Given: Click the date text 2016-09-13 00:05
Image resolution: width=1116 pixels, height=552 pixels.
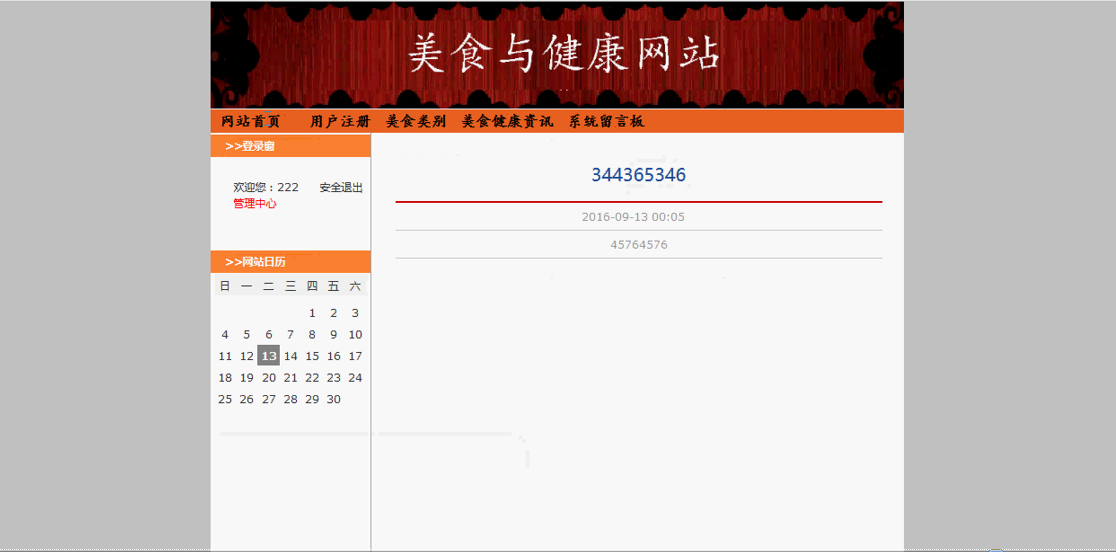Looking at the screenshot, I should (x=633, y=217).
